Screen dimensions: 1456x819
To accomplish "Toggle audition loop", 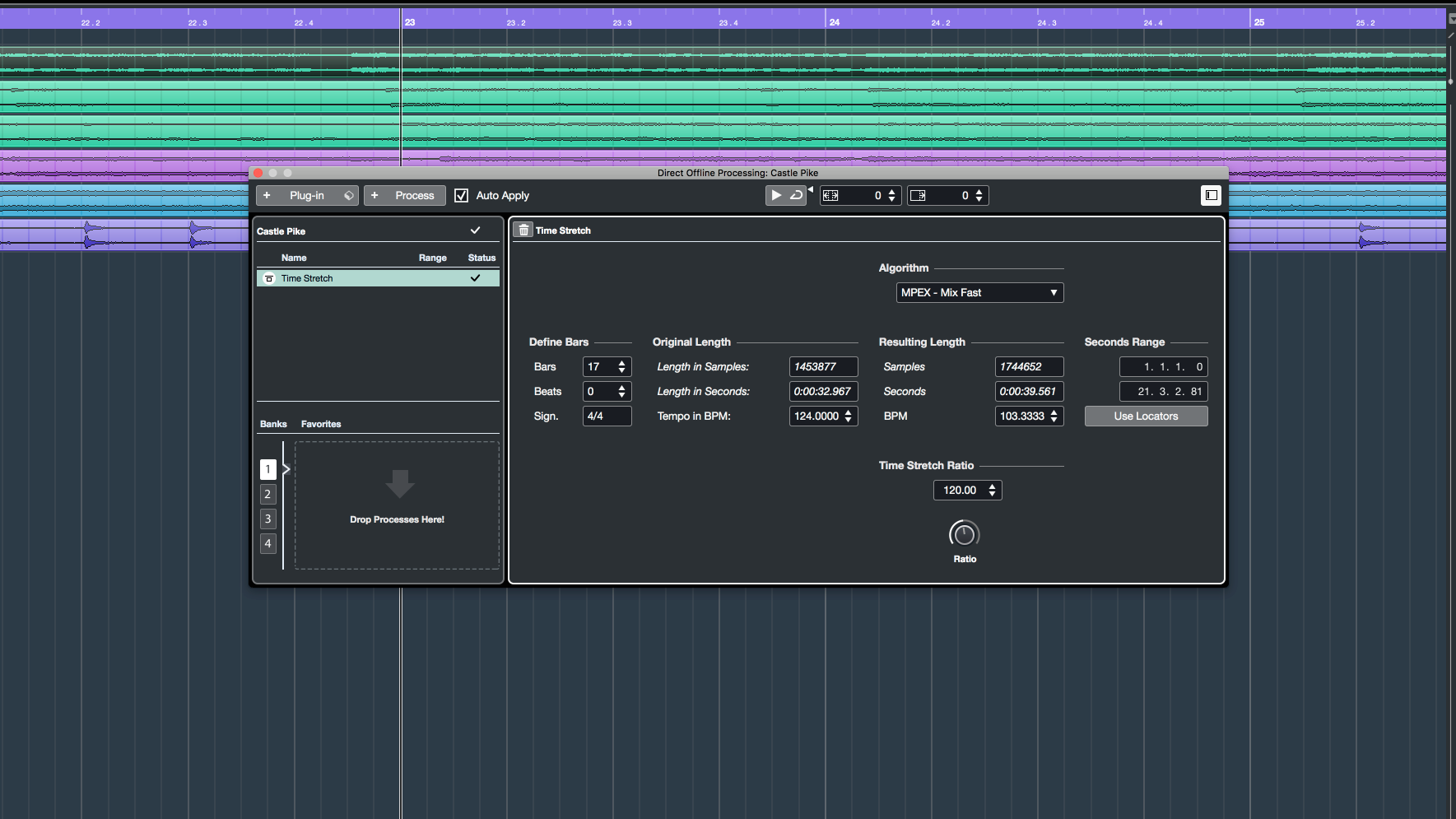I will pos(796,195).
